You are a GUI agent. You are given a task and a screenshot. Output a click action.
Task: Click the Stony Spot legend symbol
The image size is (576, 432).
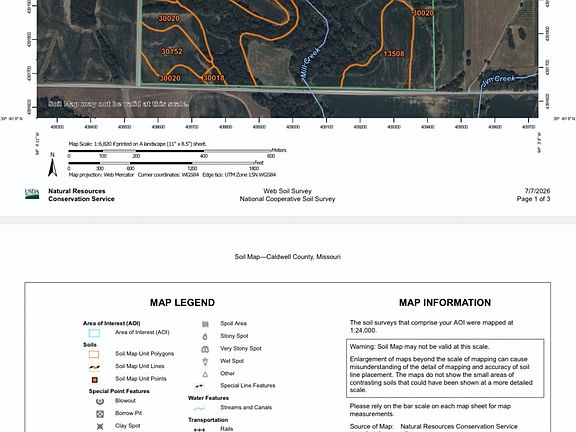coord(205,336)
